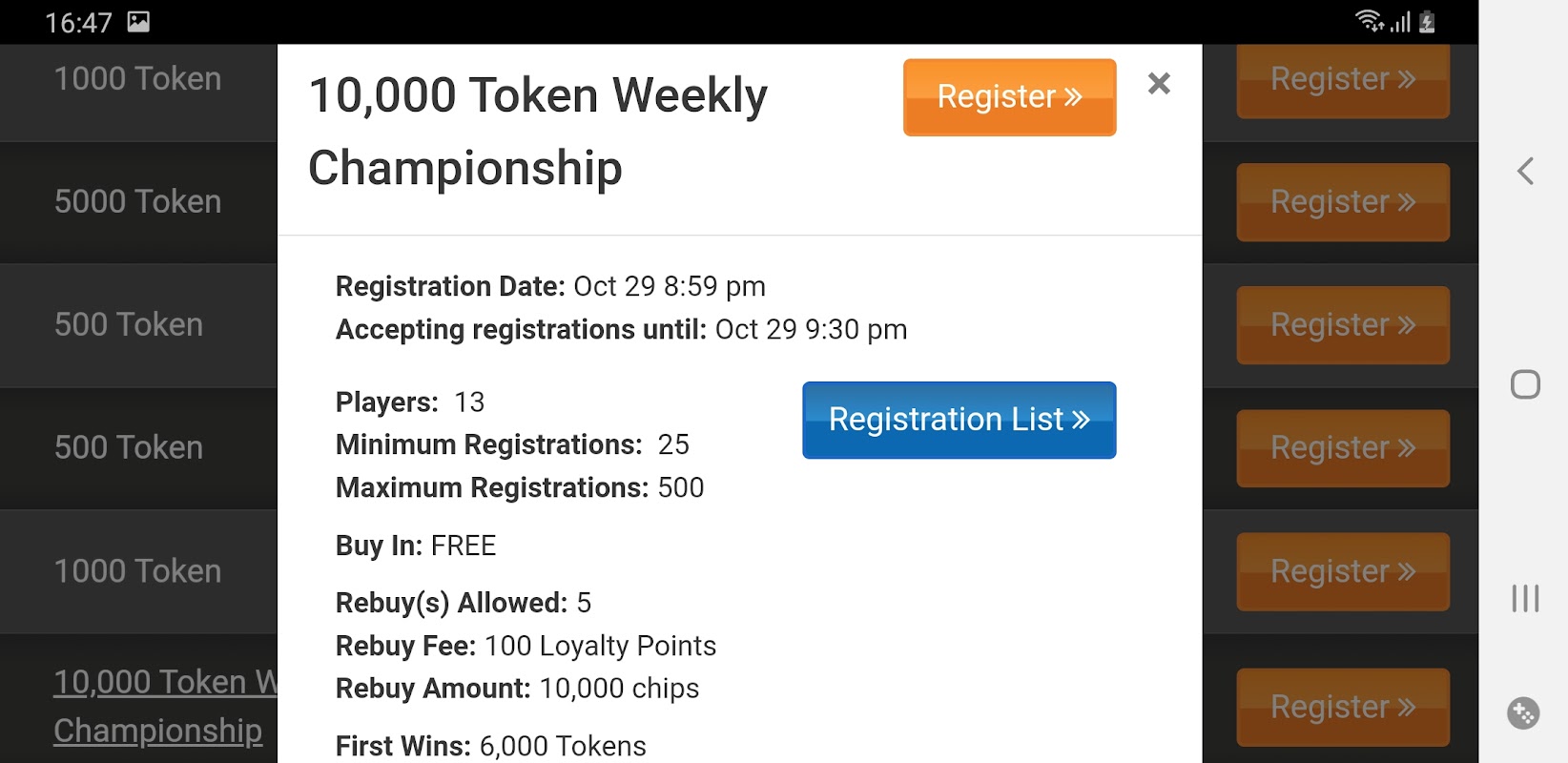Click the Rebuy Fee 100 Loyalty Points line
Image resolution: width=1568 pixels, height=763 pixels.
pyautogui.click(x=526, y=646)
